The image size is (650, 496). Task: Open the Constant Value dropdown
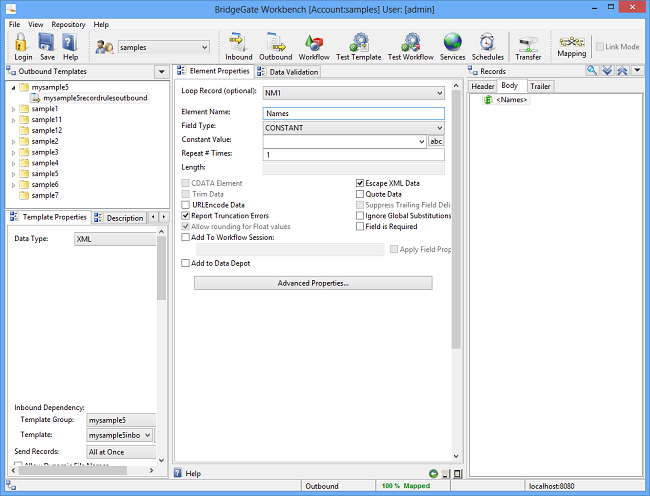pos(422,141)
